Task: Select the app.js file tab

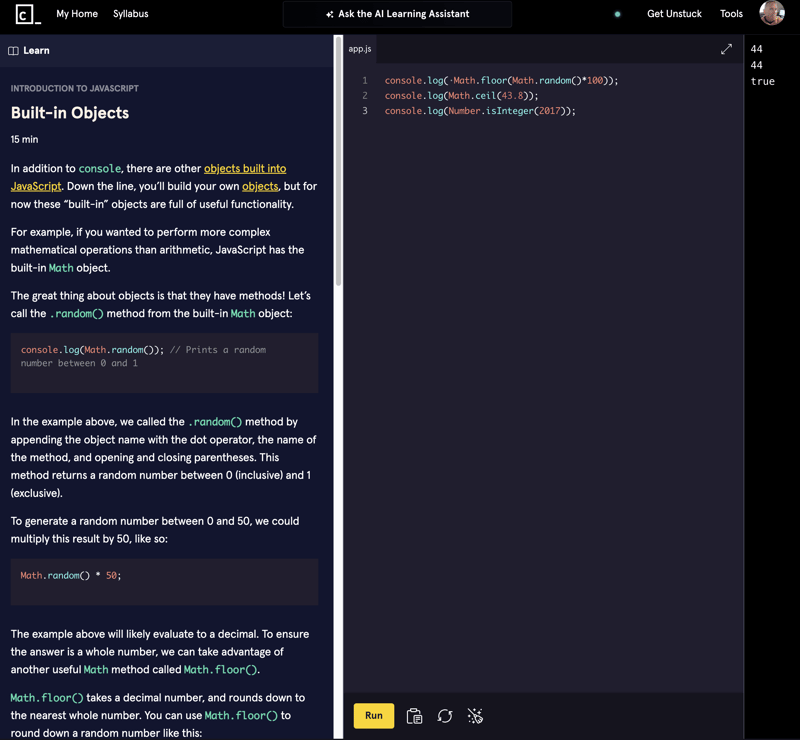Action: pos(360,49)
